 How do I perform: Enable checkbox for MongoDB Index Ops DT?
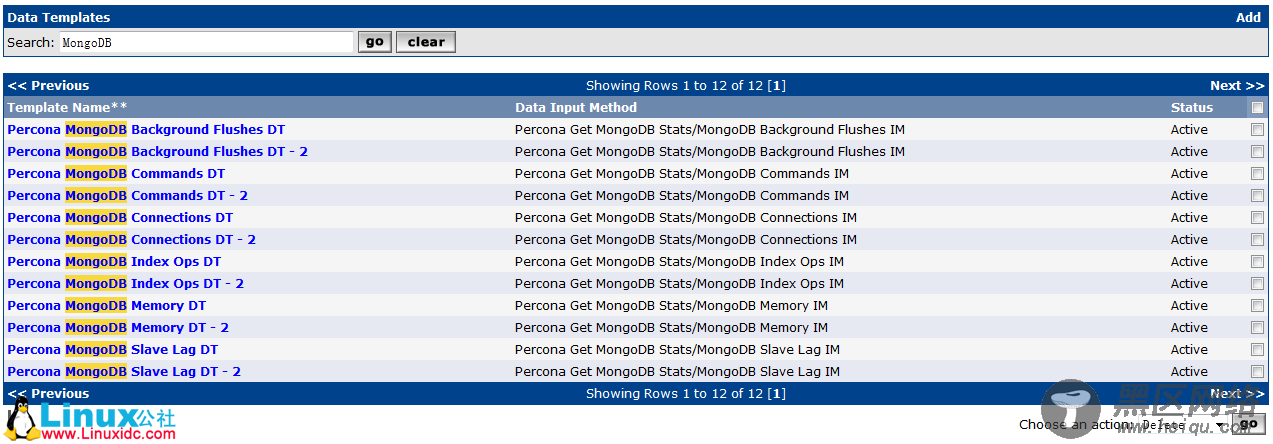(x=1257, y=262)
